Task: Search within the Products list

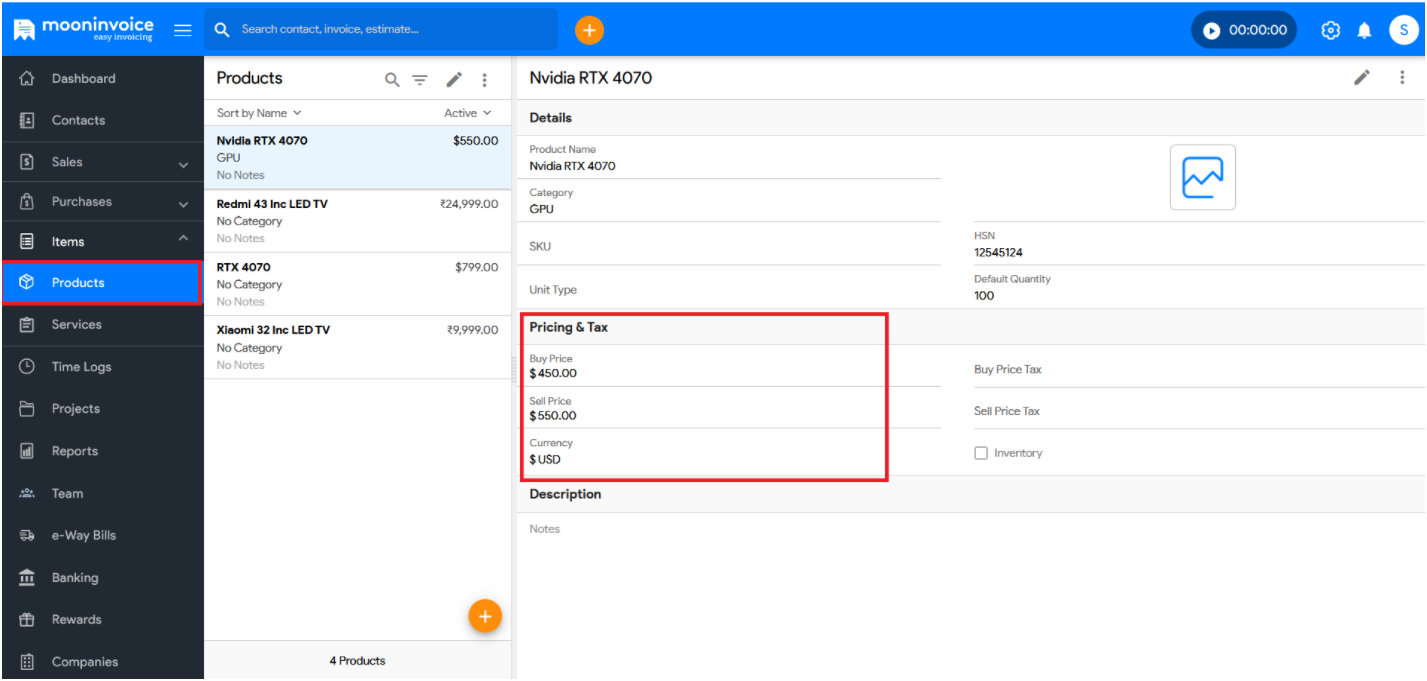Action: 392,80
